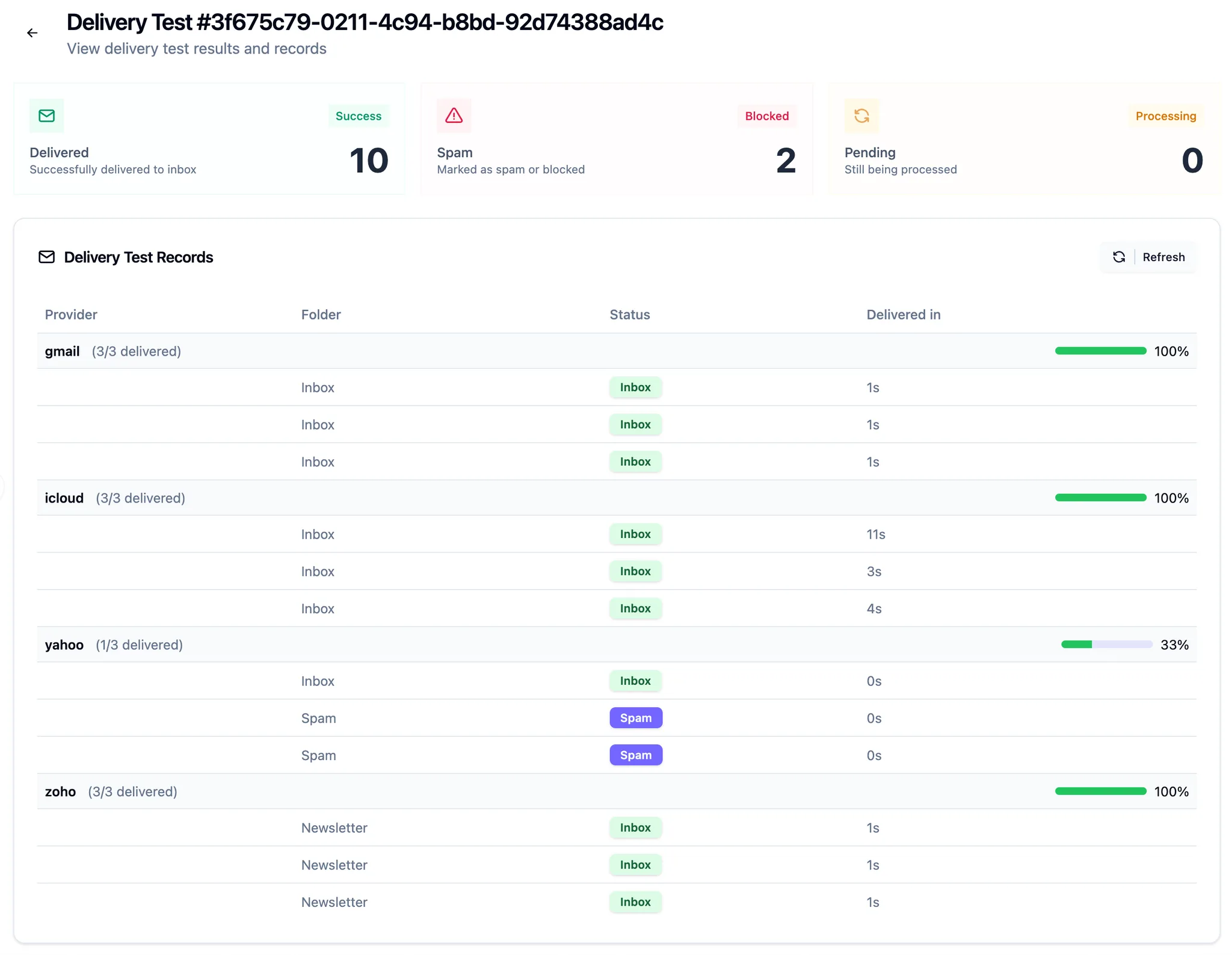1232x955 pixels.
Task: Click the orange Pending refresh icon
Action: [861, 116]
